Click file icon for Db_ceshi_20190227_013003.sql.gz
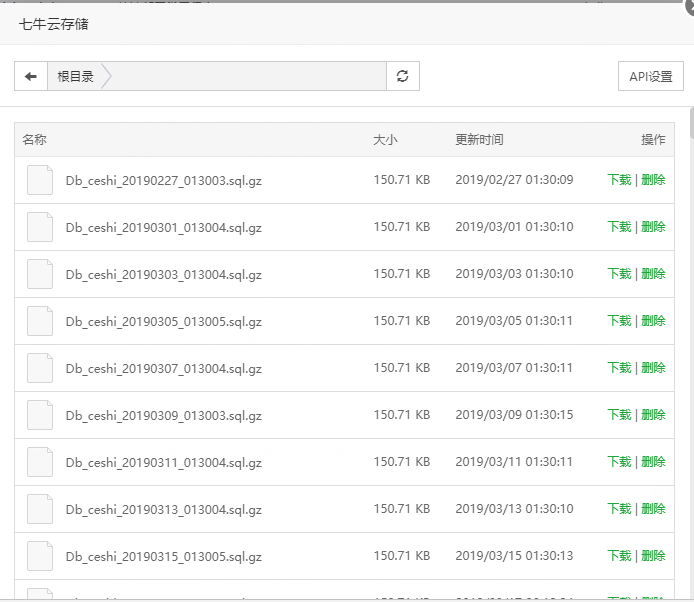Viewport: 694px width, 602px height. pyautogui.click(x=40, y=180)
